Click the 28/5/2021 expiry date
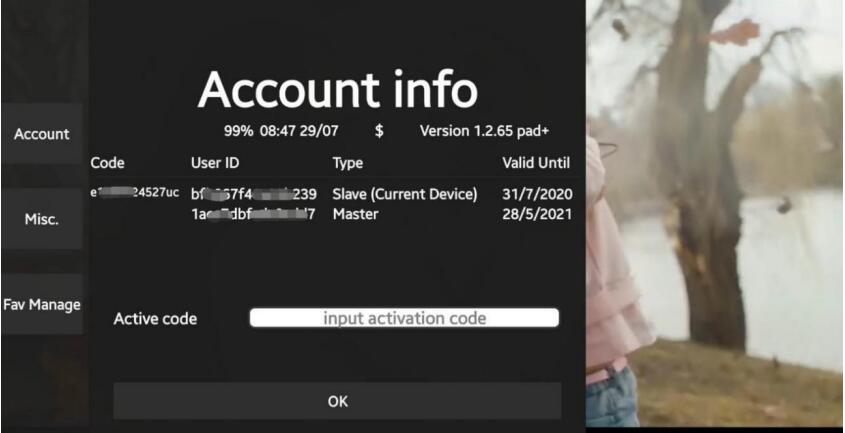The width and height of the screenshot is (845, 433). pyautogui.click(x=537, y=214)
